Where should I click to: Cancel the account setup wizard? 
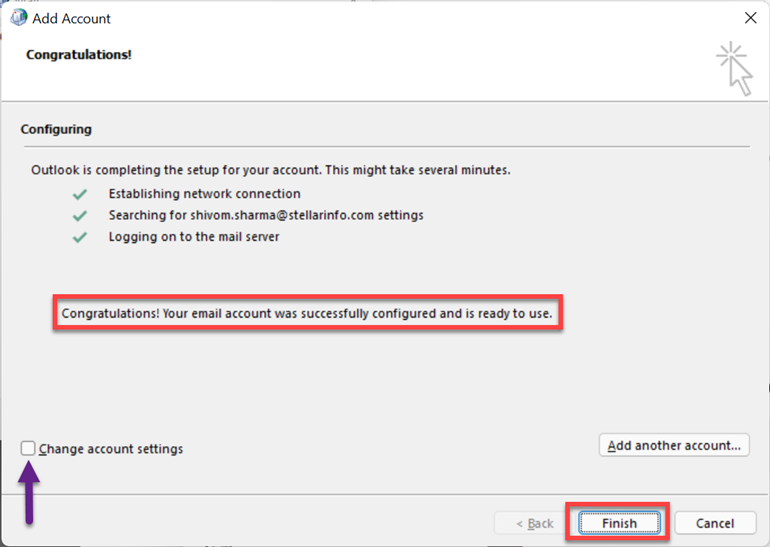coord(715,523)
